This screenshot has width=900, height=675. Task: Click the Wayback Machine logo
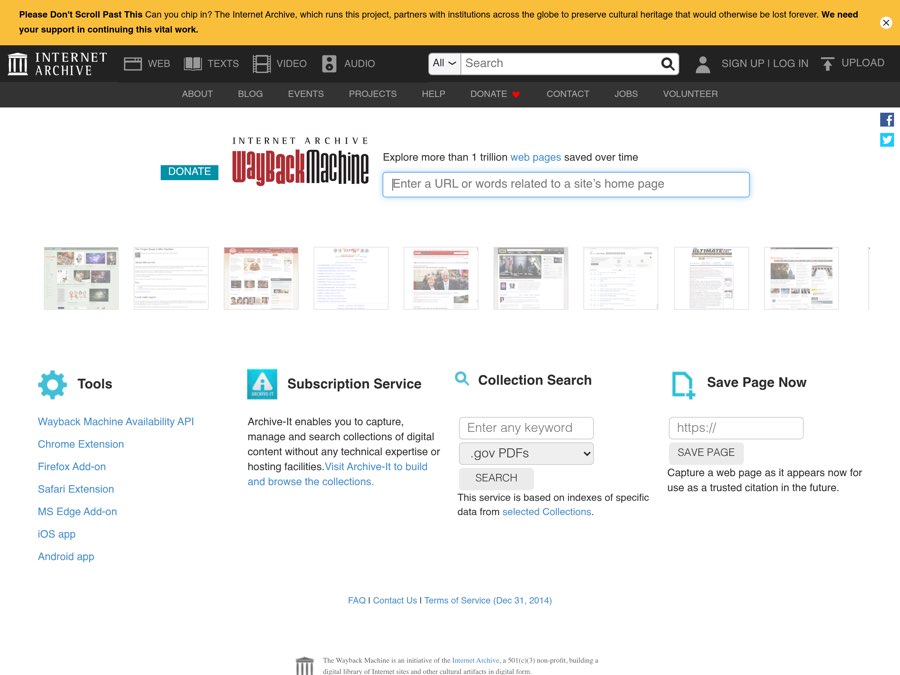pyautogui.click(x=300, y=162)
